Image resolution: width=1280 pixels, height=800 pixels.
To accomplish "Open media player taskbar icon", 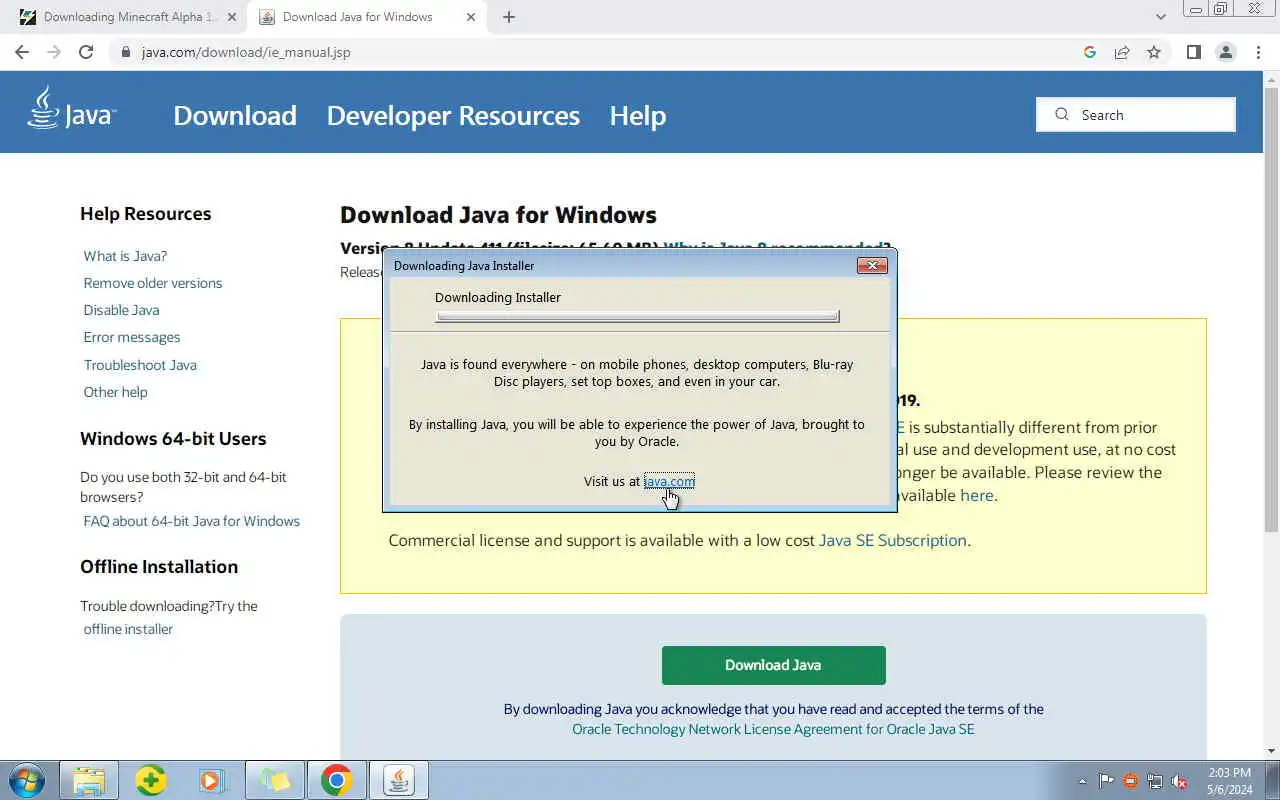I will click(213, 780).
